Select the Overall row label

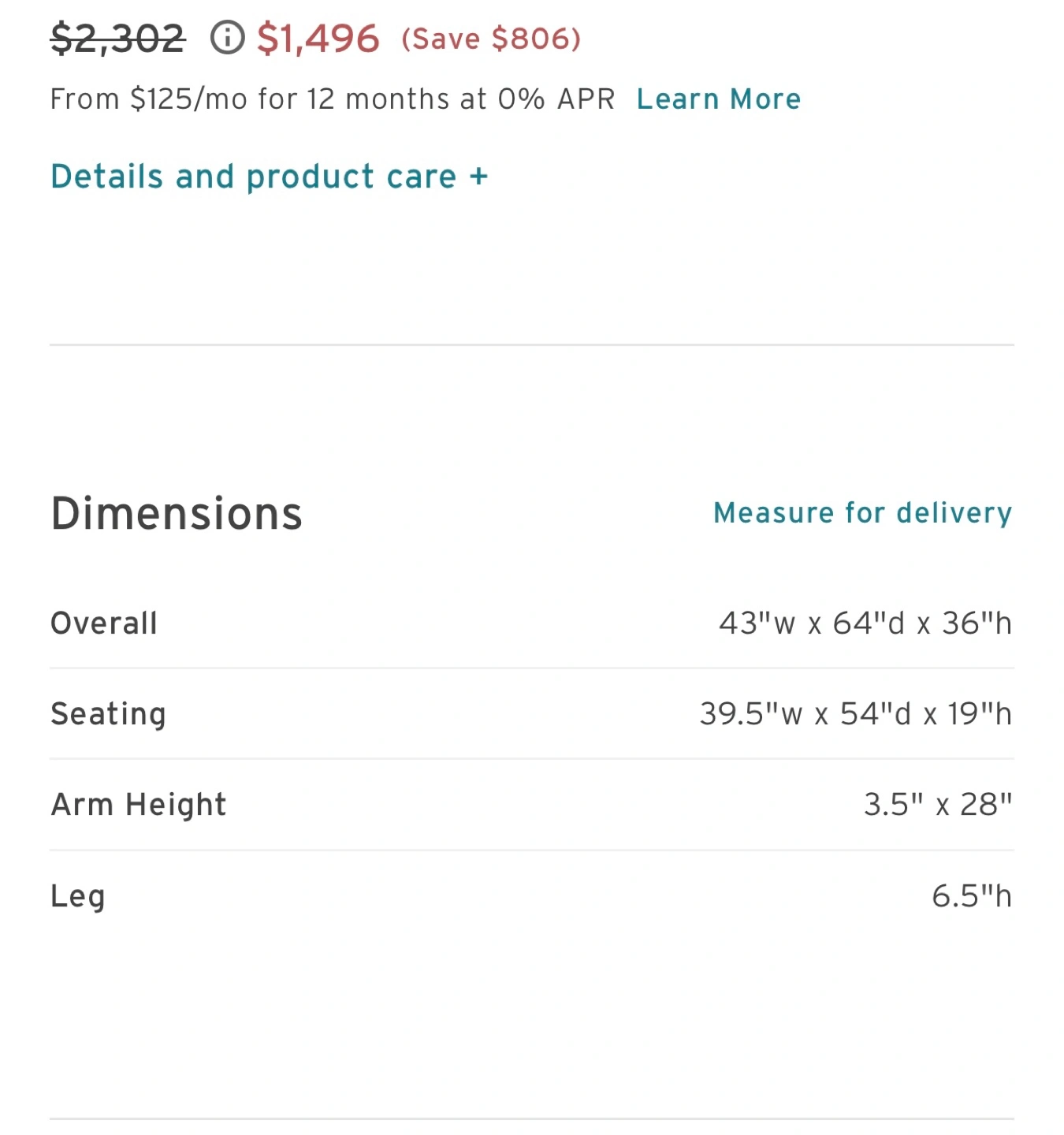[x=104, y=623]
